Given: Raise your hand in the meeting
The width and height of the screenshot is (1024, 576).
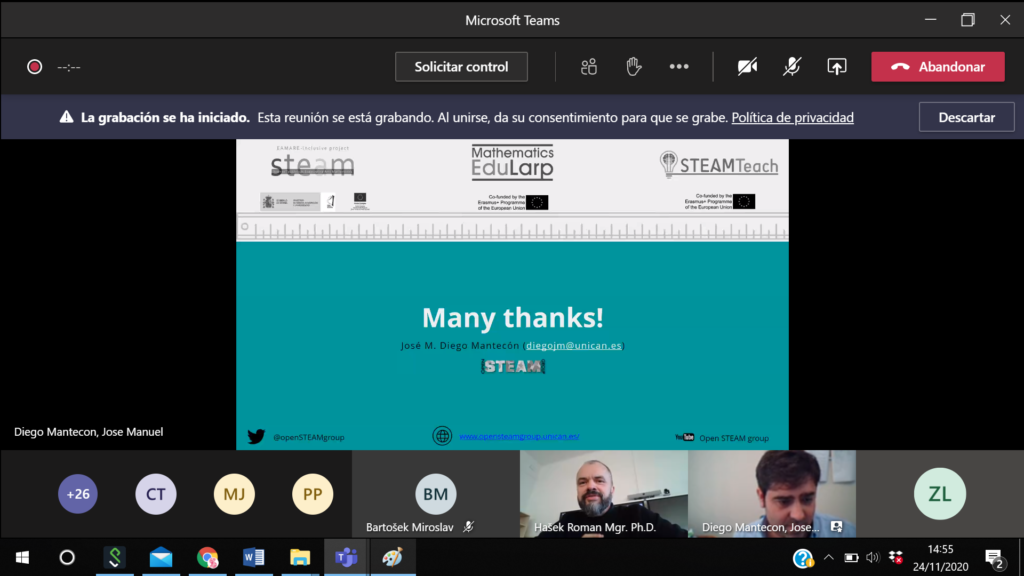Looking at the screenshot, I should 633,67.
